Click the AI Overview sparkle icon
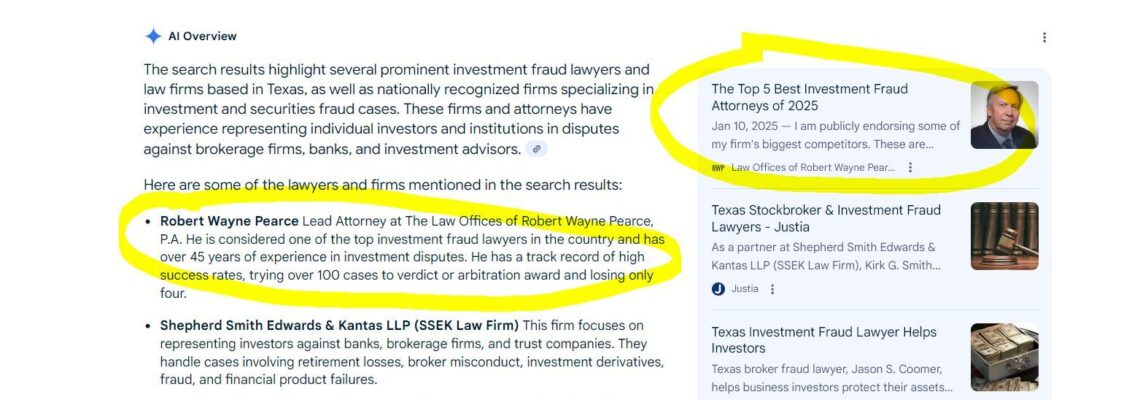Screen dimensions: 1140x400 click(x=153, y=36)
